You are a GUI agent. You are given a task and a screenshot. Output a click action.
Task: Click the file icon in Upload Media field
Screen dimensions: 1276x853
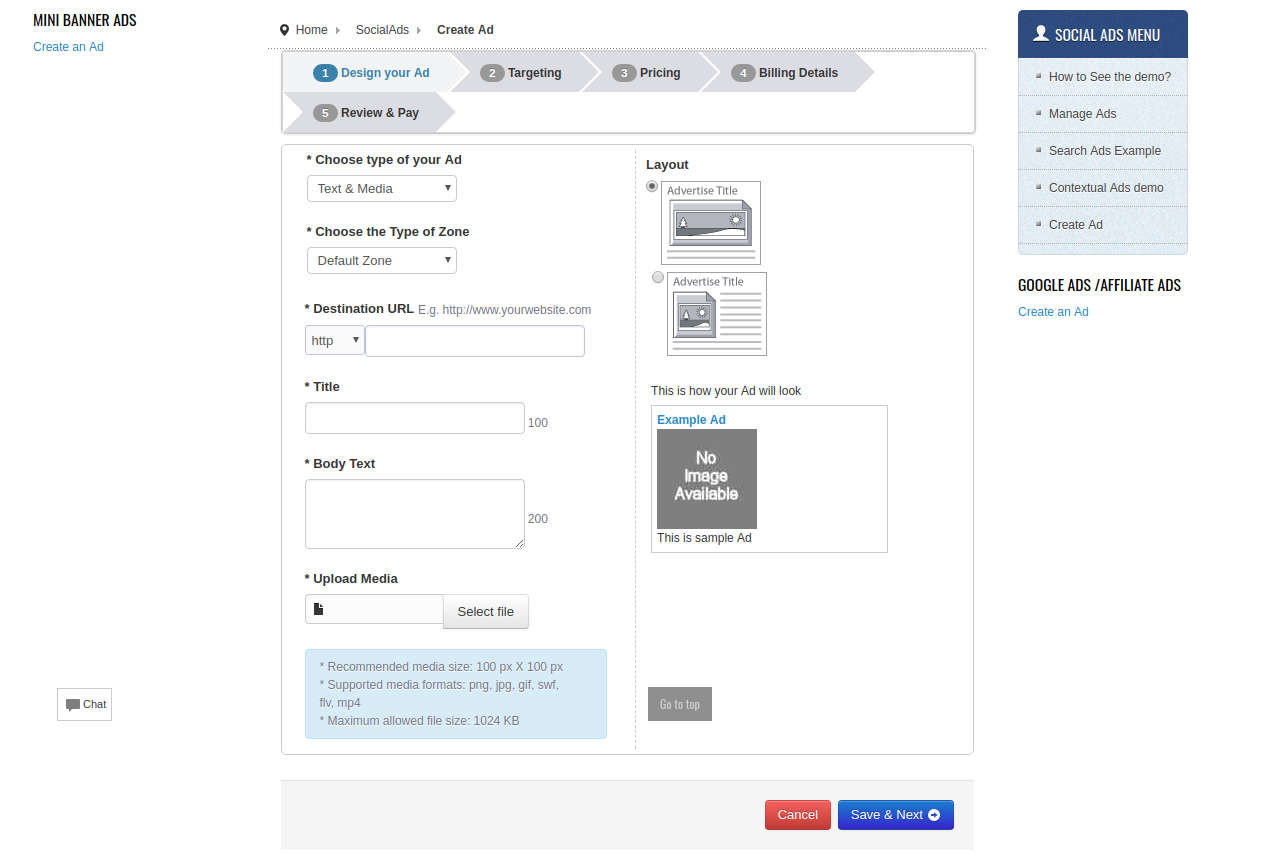pos(319,609)
